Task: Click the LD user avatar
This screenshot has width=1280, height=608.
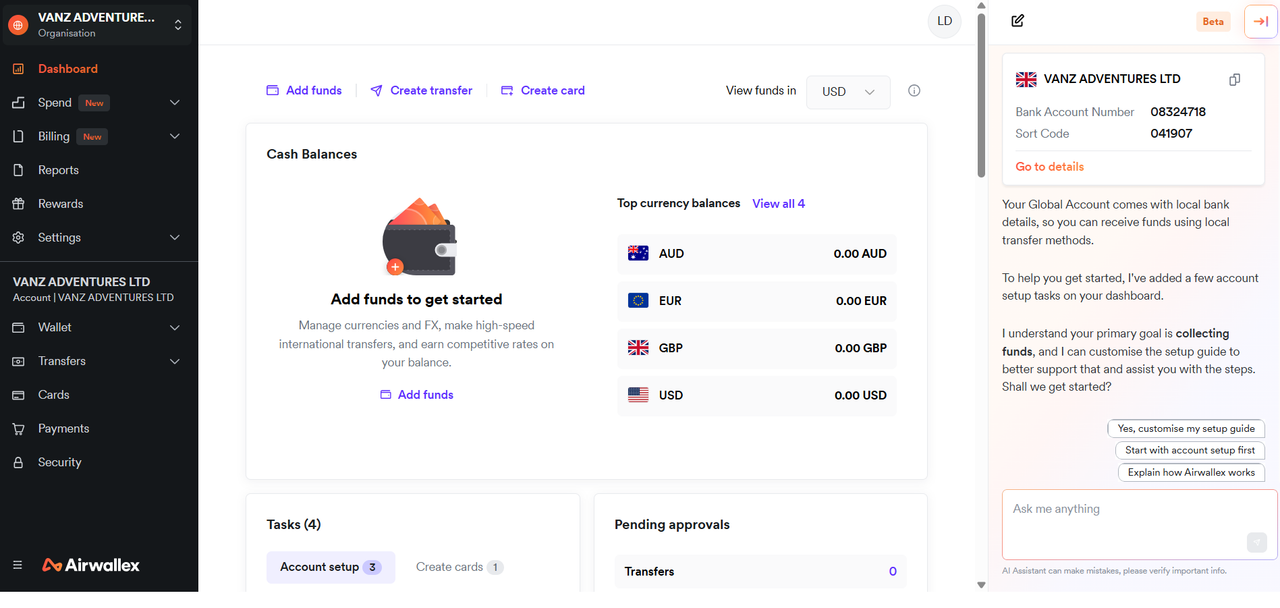Action: click(x=944, y=21)
